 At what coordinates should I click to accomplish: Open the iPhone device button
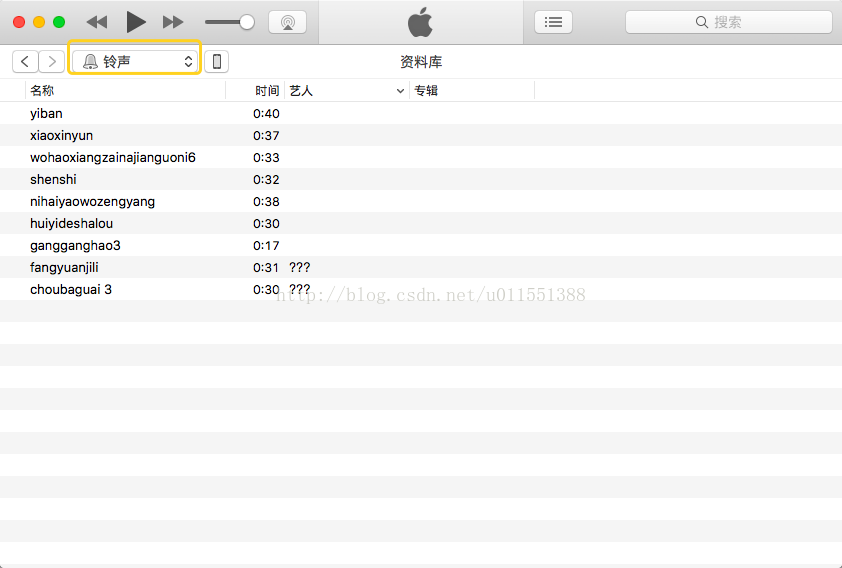(216, 62)
